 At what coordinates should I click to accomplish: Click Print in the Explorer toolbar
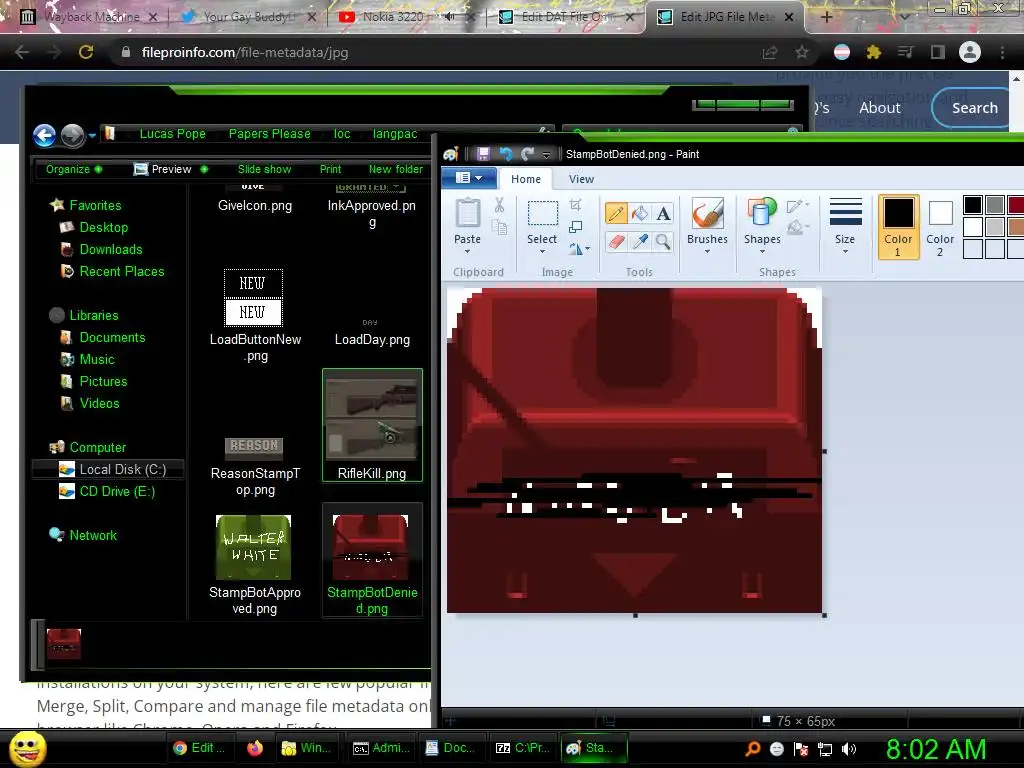click(x=330, y=169)
